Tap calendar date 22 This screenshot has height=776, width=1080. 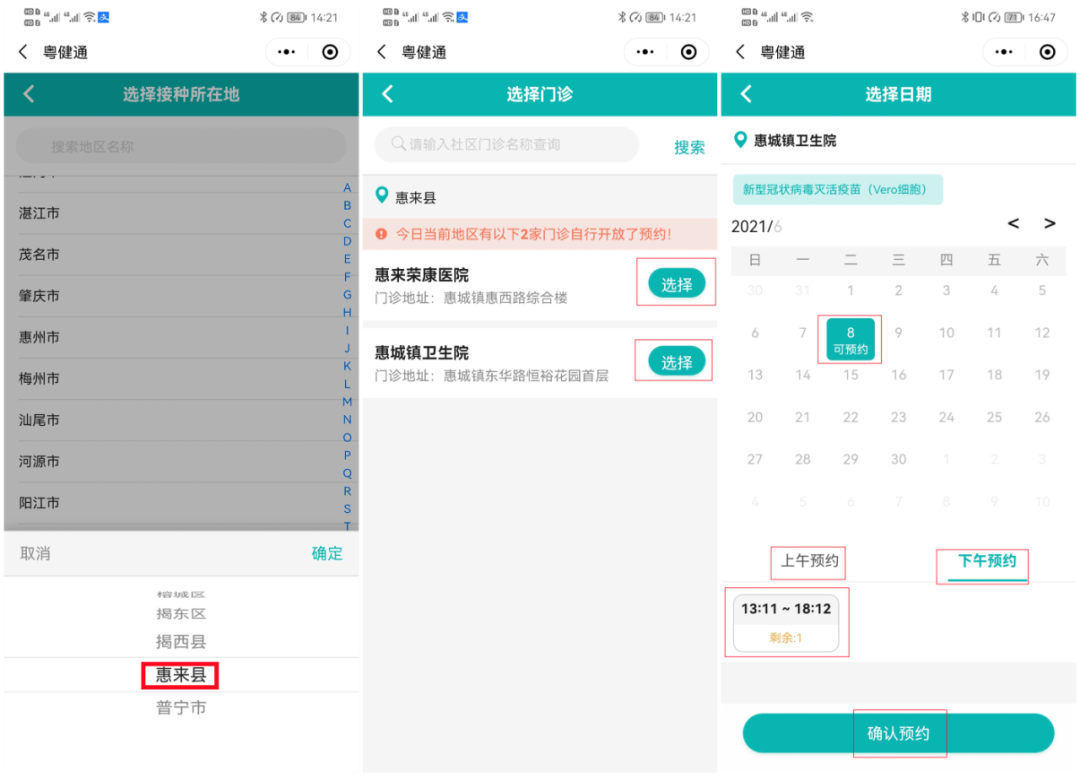coord(851,417)
